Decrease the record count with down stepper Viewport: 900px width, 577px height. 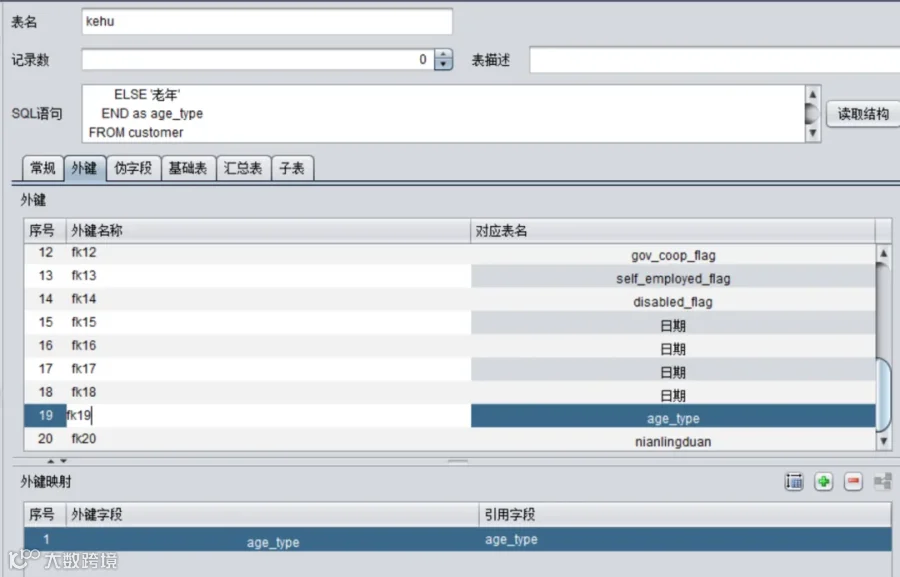tap(443, 64)
